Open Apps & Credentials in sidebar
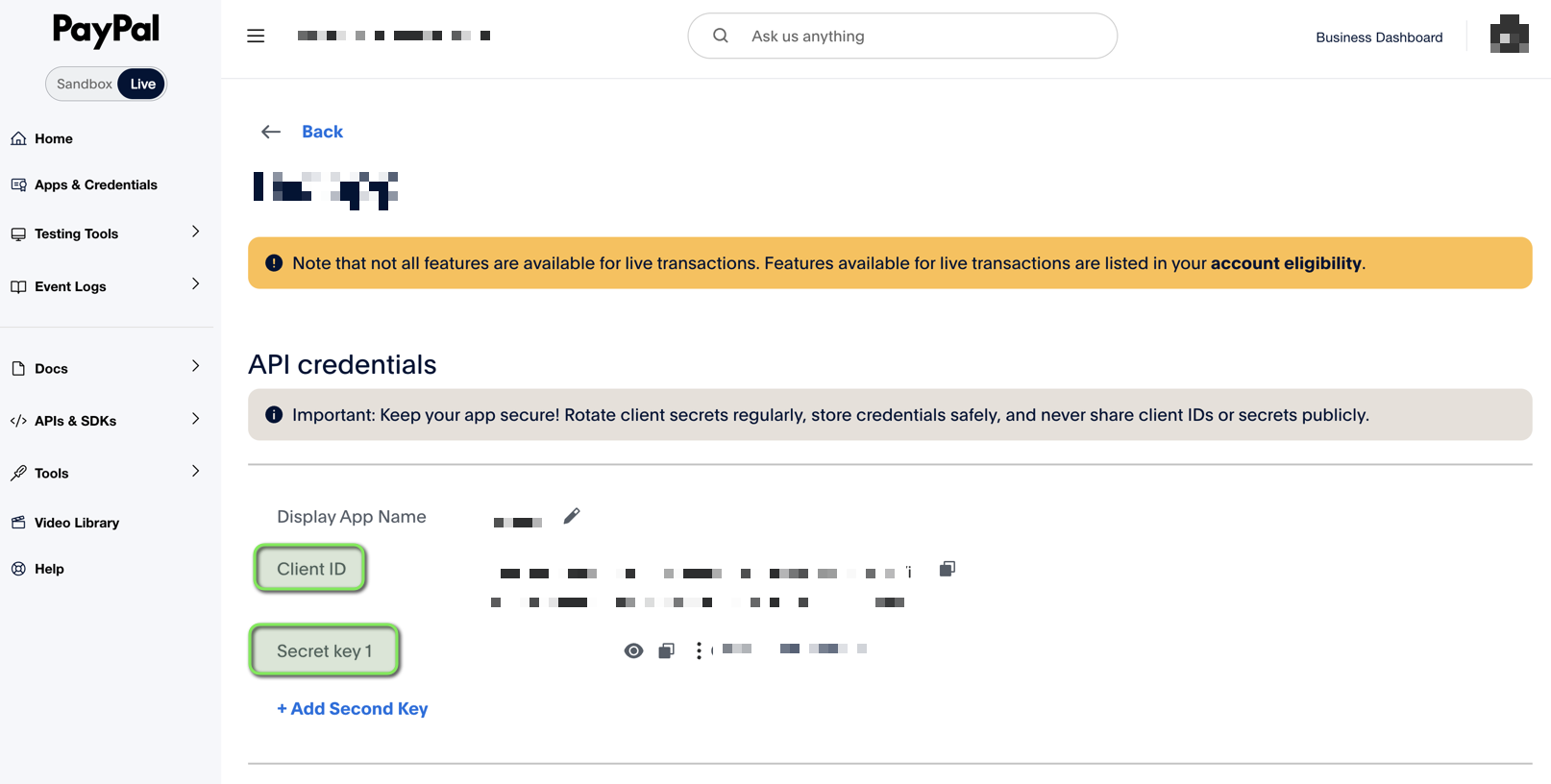 coord(96,184)
